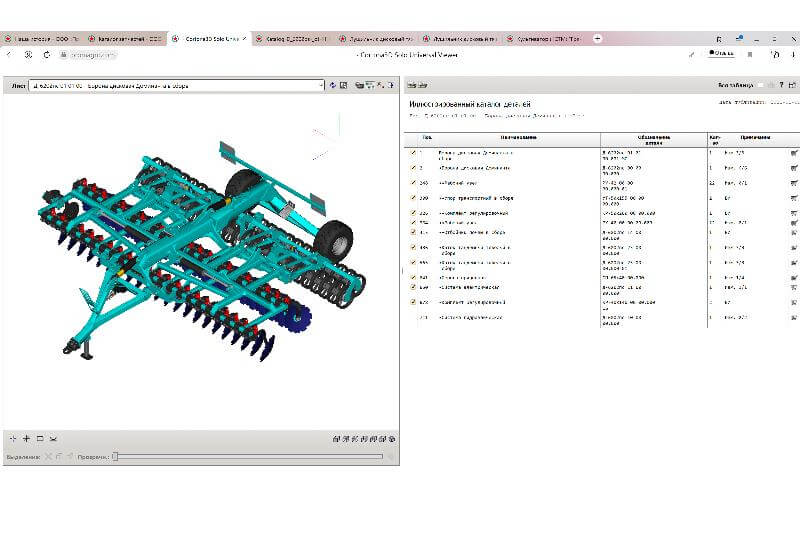Open a new browser tab with plus button
The height and width of the screenshot is (534, 800).
[598, 38]
